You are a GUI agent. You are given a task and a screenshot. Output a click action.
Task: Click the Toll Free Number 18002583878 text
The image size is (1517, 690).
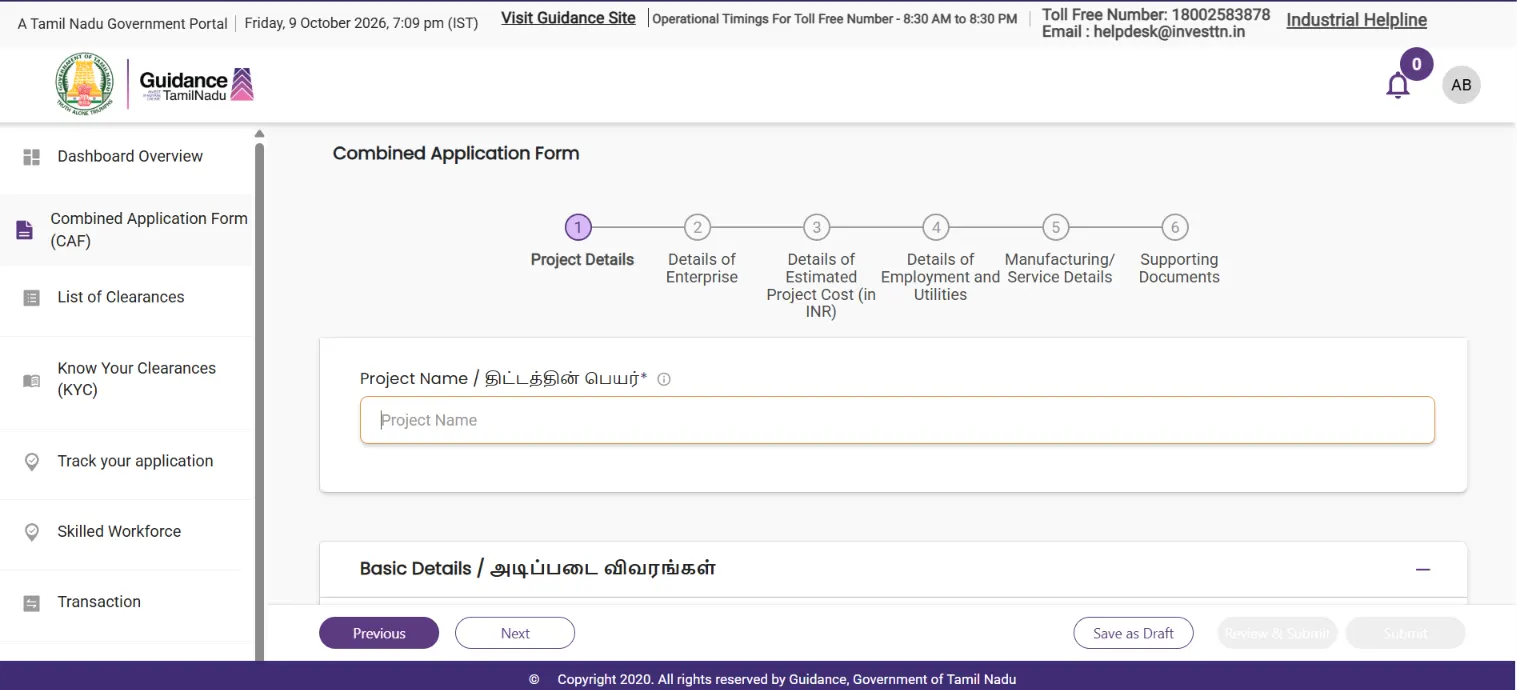[x=1156, y=15]
